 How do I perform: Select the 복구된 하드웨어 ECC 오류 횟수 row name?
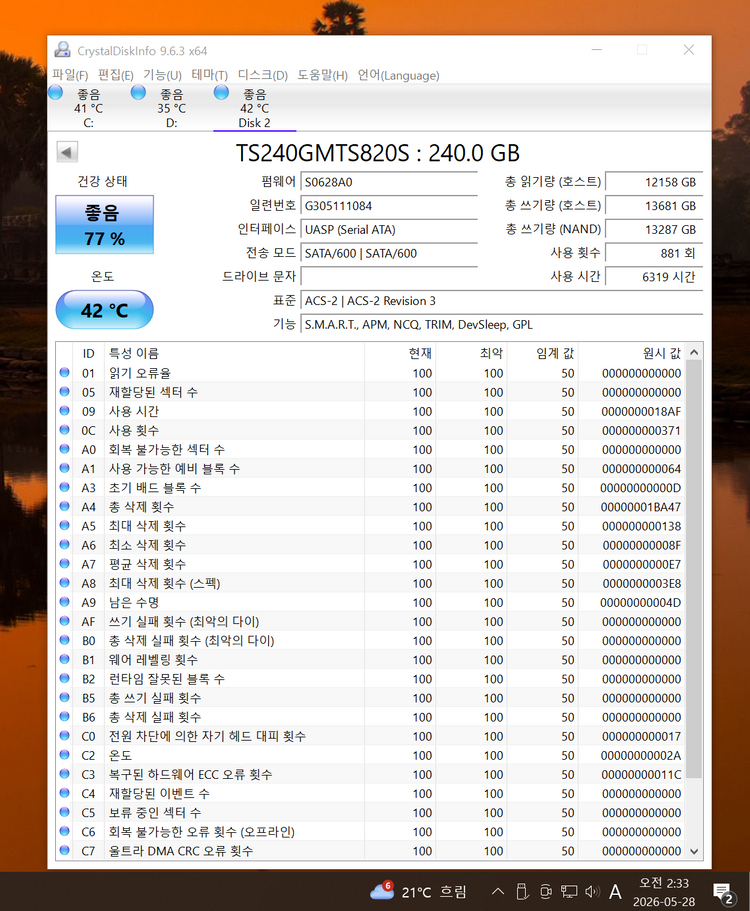(191, 774)
